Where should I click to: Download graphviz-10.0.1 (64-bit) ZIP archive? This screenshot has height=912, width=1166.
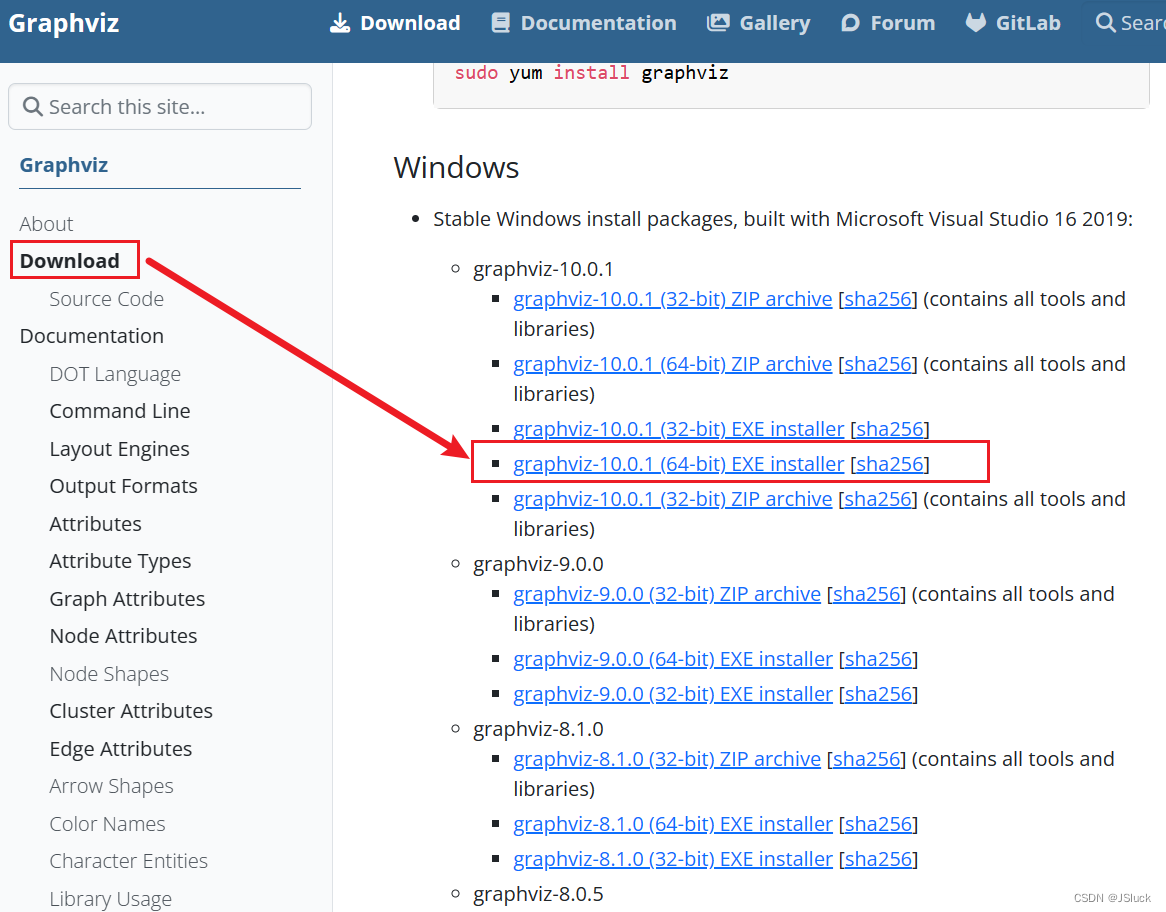coord(672,364)
